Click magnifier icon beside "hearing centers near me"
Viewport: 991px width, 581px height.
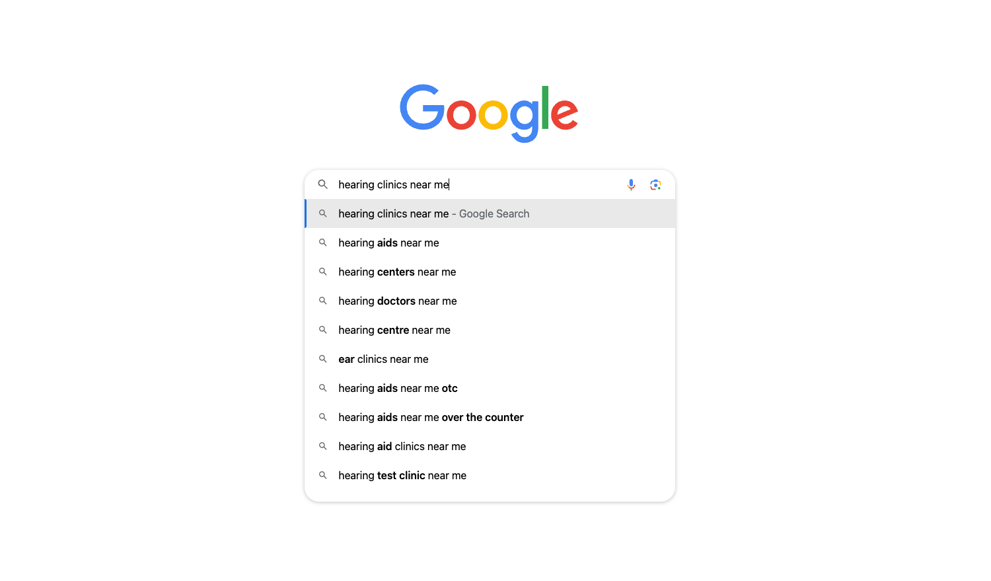tap(323, 272)
